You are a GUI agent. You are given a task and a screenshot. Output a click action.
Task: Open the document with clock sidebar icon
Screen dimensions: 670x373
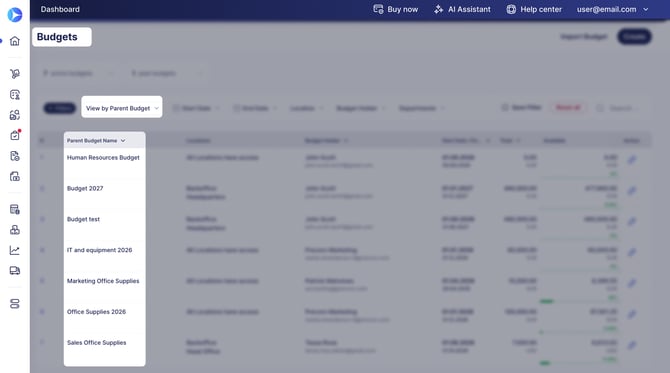15,156
